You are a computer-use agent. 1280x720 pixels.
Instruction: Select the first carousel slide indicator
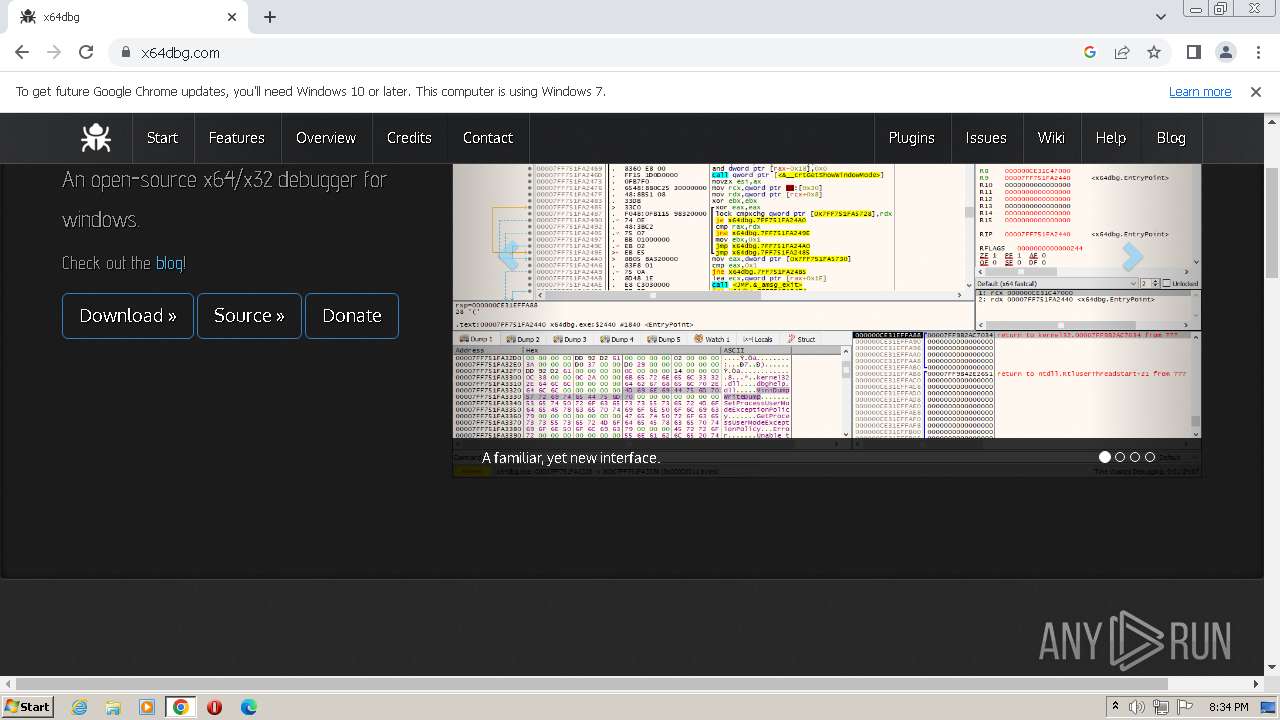[1105, 457]
